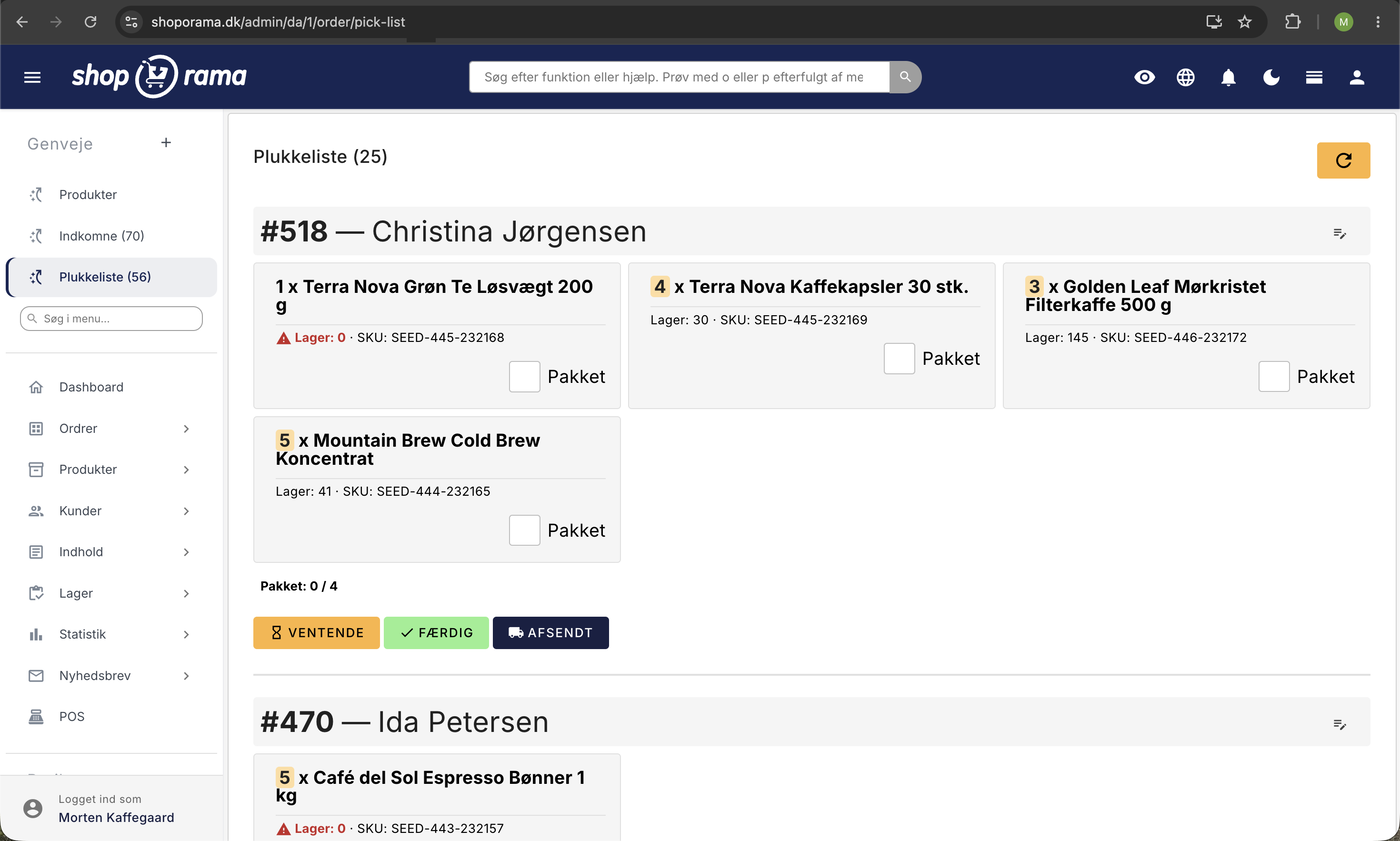This screenshot has width=1400, height=841.
Task: Click the sidebar user avatar icon
Action: click(33, 809)
